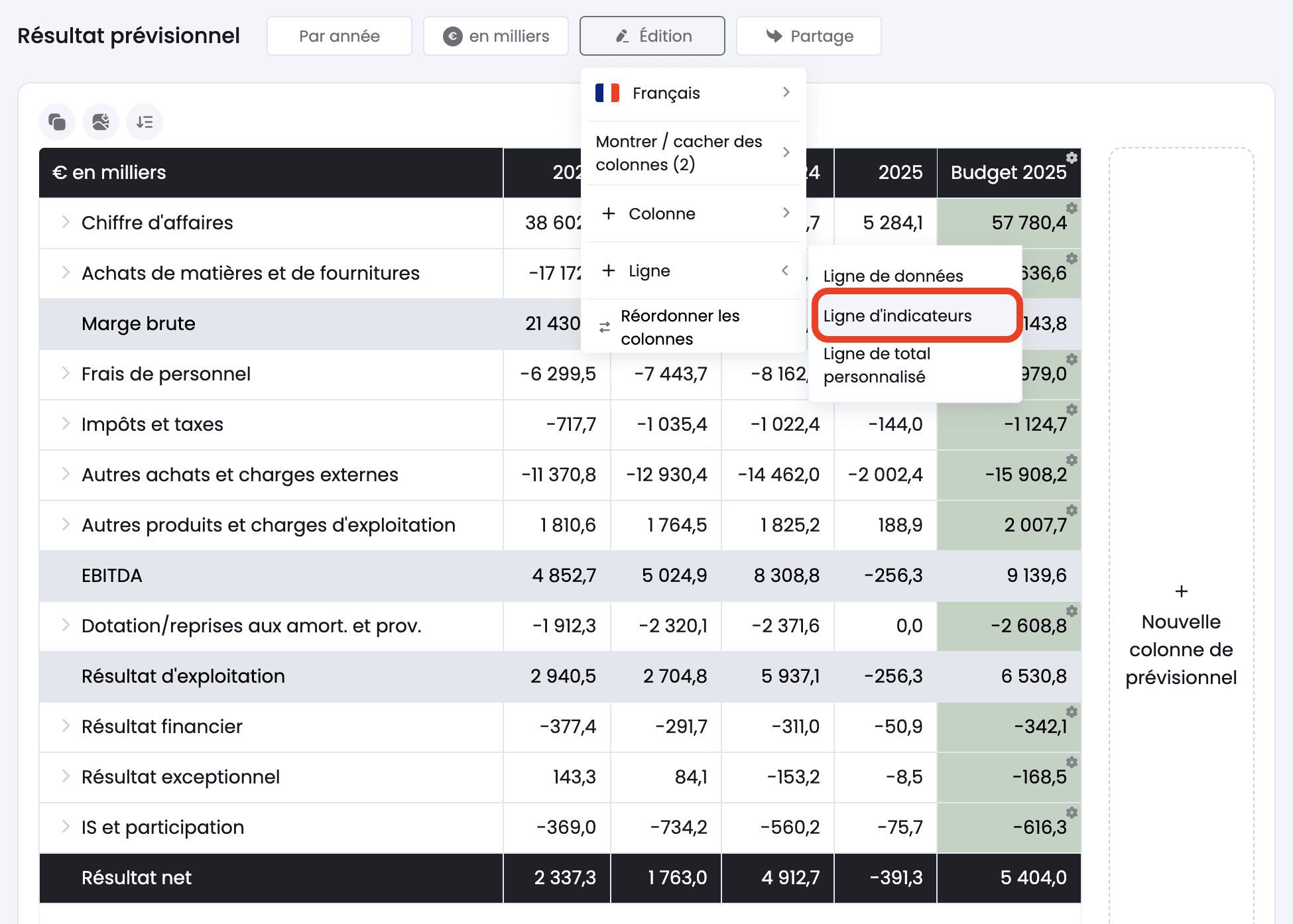Click the euro coin icon in en milliers
Screen dimensions: 1293x924
pos(453,36)
